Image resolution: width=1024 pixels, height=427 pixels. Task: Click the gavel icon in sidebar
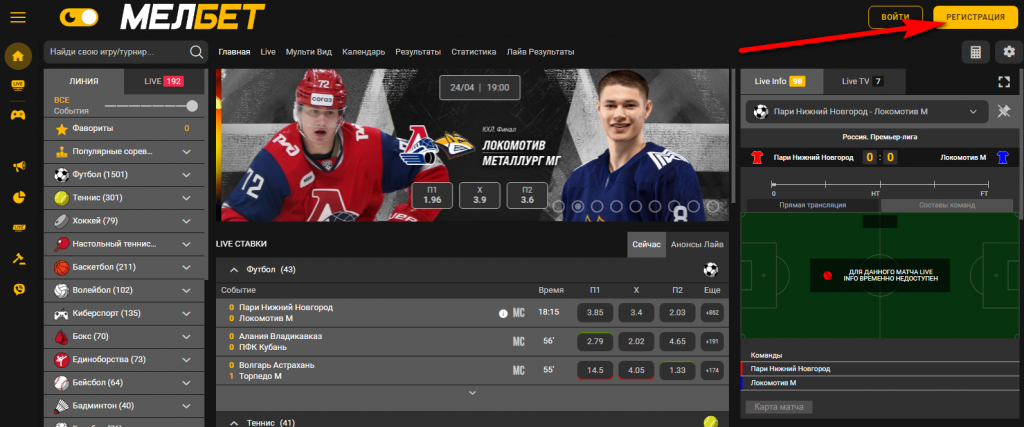(18, 258)
